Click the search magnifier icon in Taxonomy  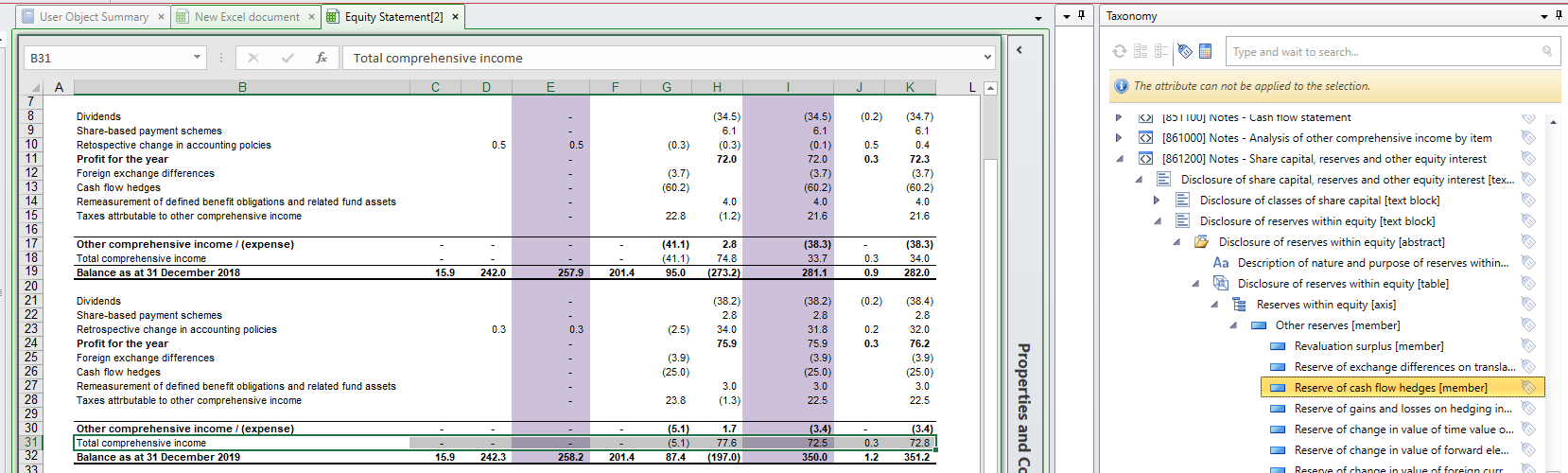point(1547,51)
